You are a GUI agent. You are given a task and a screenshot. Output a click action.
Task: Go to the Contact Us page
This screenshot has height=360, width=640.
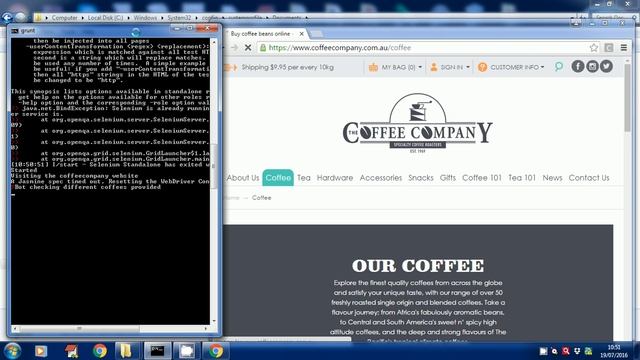(x=589, y=178)
